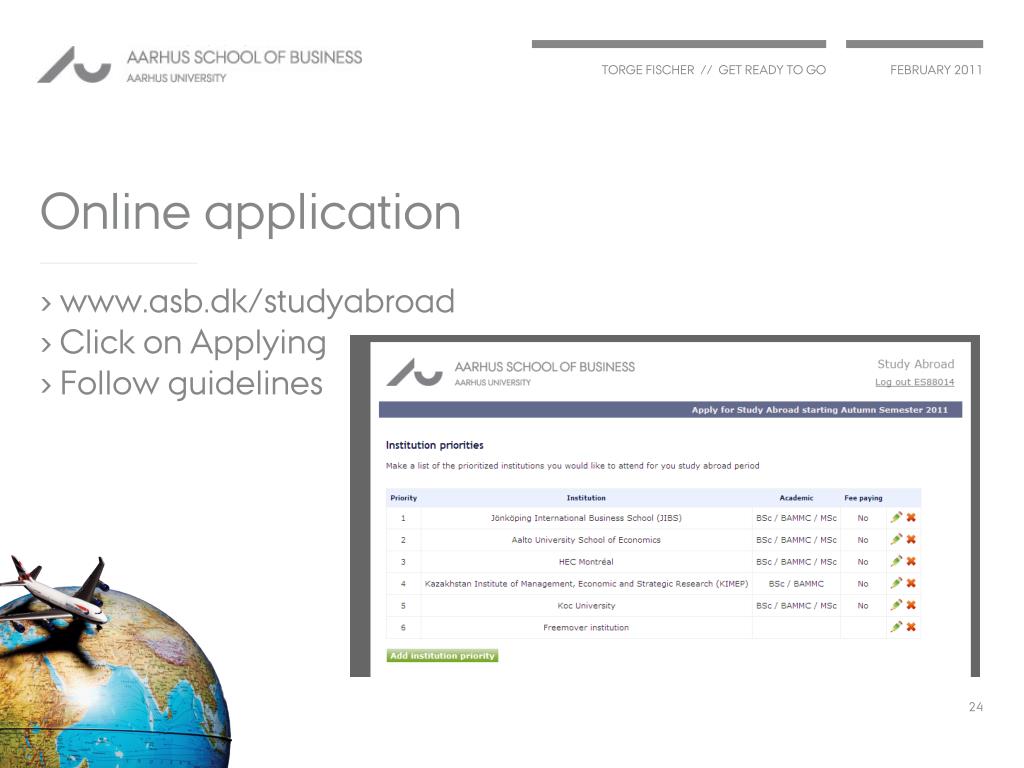1024x768 pixels.
Task: Select the Priority column header
Action: (x=404, y=498)
